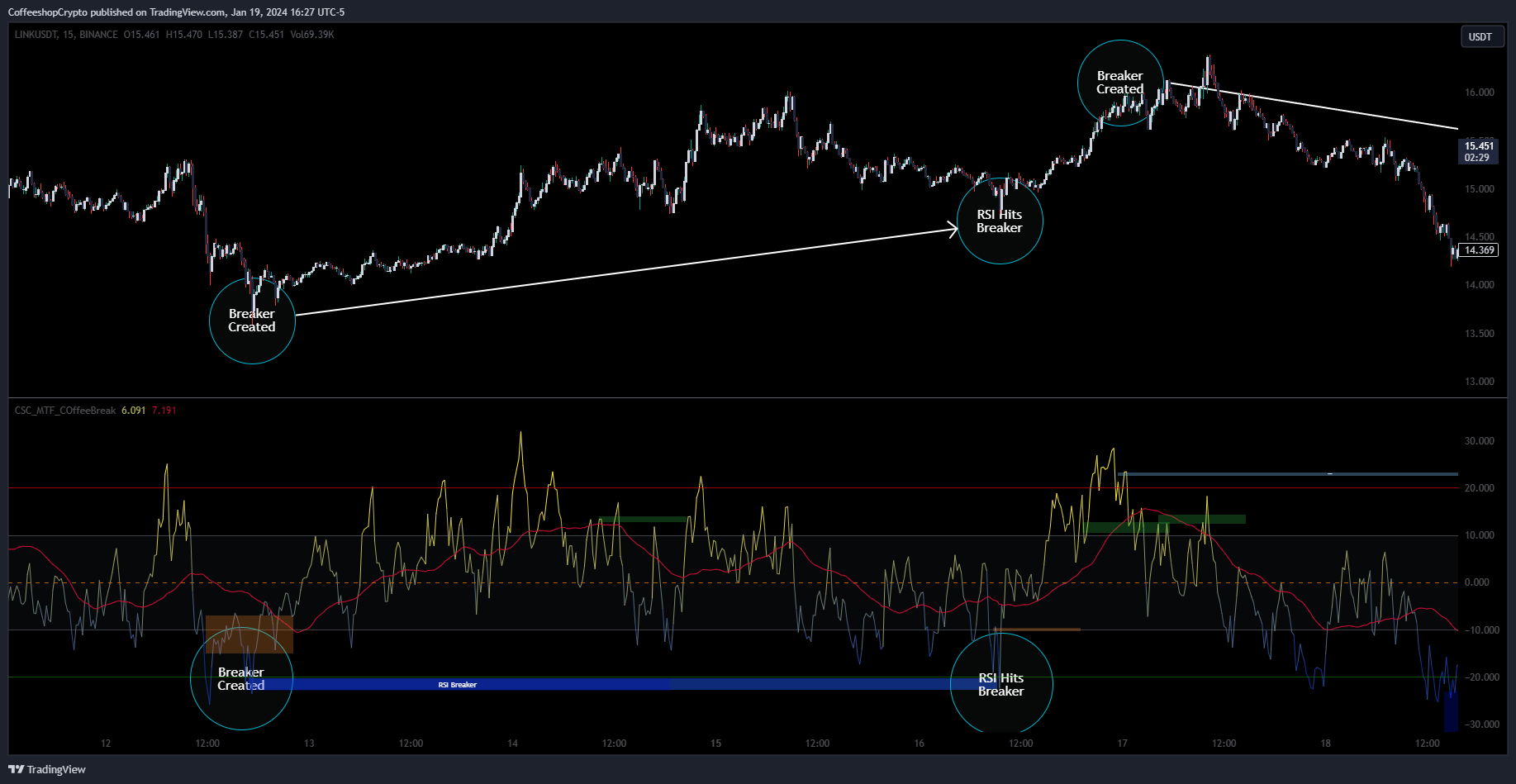Click the 16.000 price axis label
This screenshot has height=784, width=1516.
pos(1480,93)
